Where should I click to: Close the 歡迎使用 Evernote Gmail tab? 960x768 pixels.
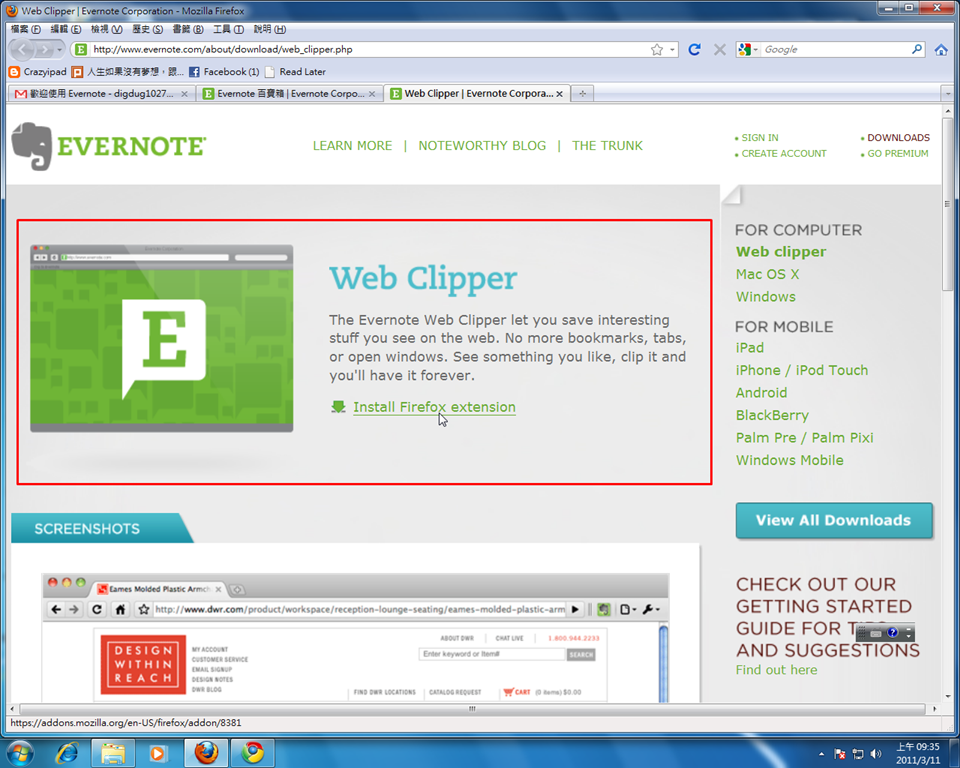(x=184, y=94)
